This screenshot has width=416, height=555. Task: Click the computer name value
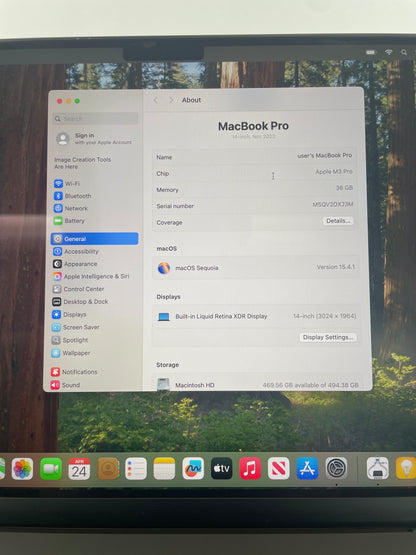pos(325,155)
